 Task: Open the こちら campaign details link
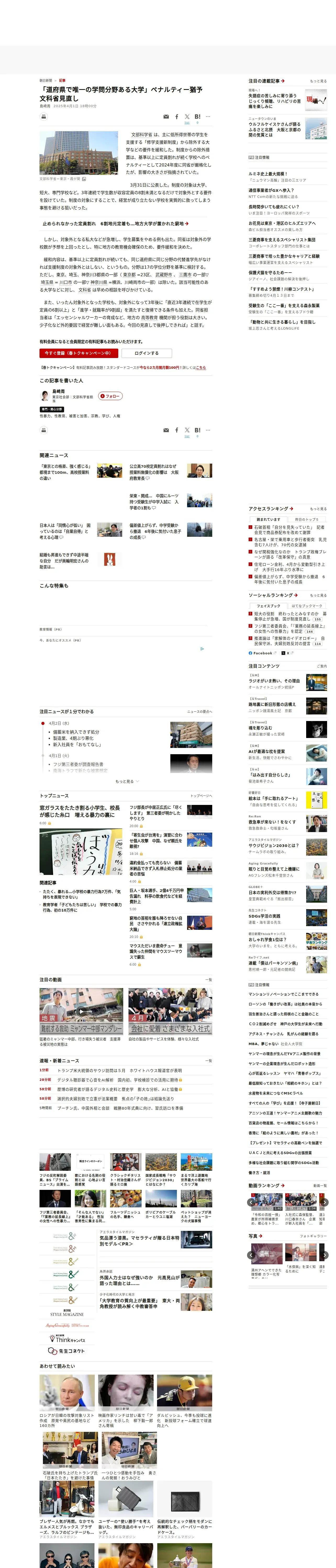(x=201, y=368)
